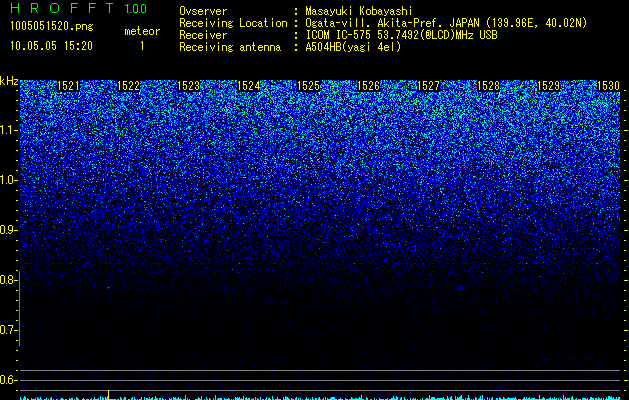The width and height of the screenshot is (629, 400).
Task: Click the HROFFT 1.0.0 title text
Action: click(x=78, y=8)
